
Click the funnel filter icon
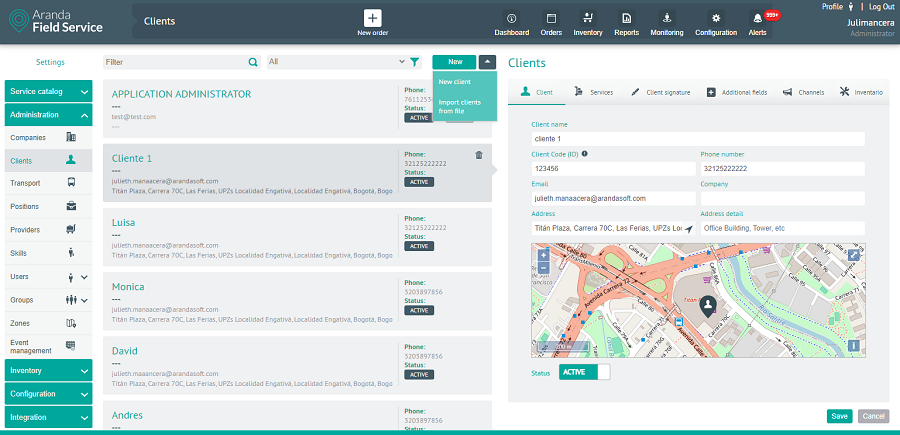(415, 62)
